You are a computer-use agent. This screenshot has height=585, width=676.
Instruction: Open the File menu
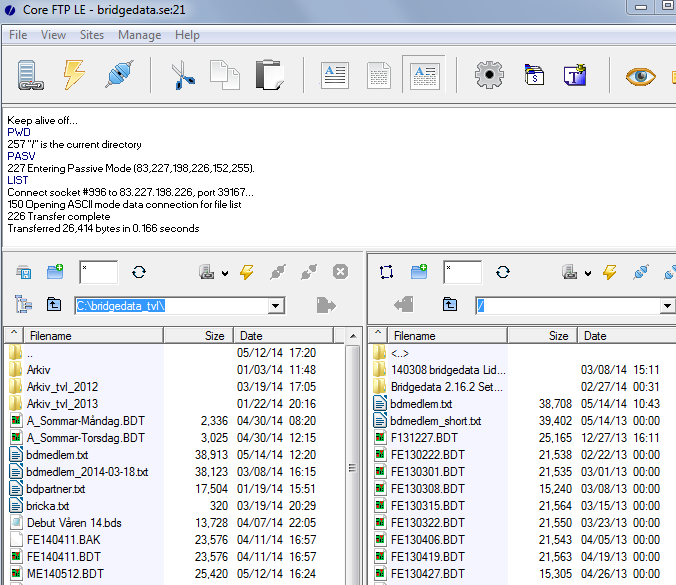click(x=18, y=35)
